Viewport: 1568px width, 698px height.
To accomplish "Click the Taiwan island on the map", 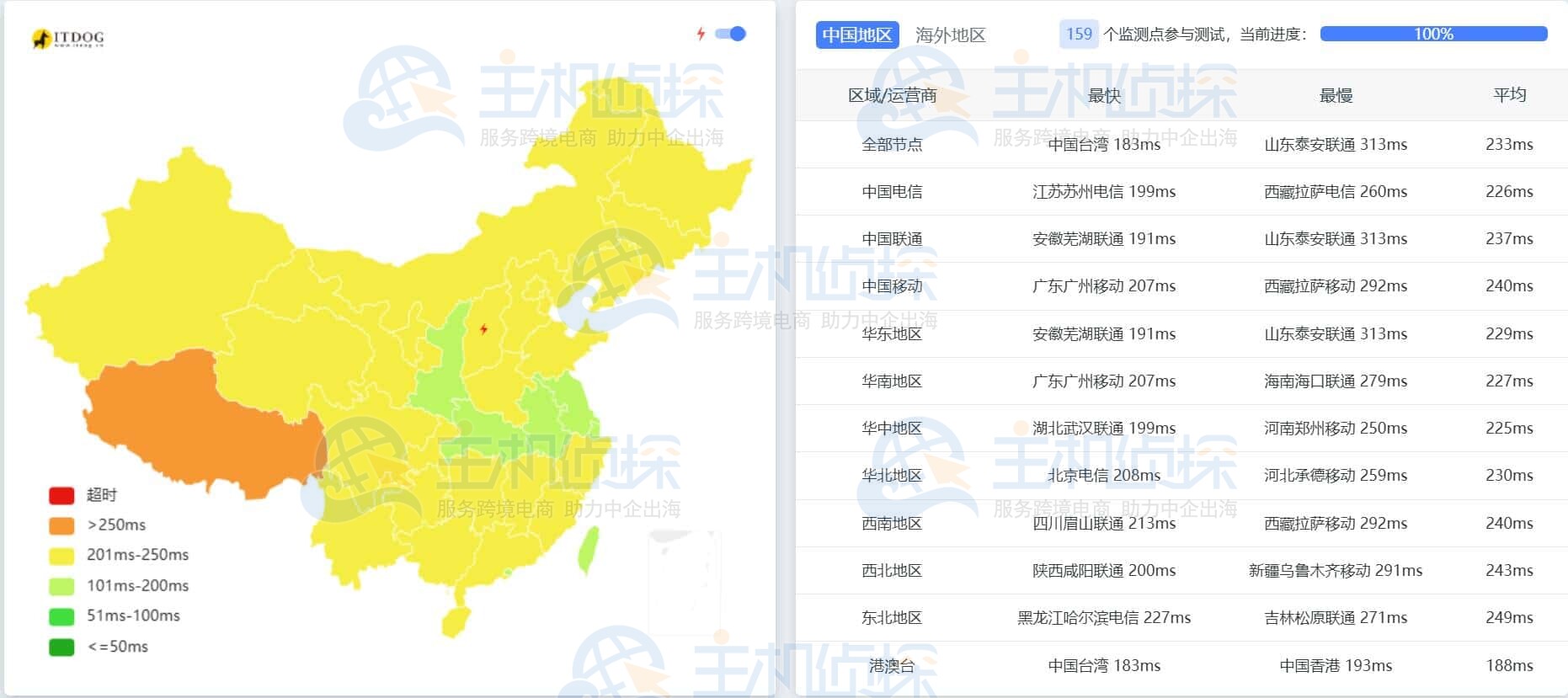I will [x=589, y=550].
